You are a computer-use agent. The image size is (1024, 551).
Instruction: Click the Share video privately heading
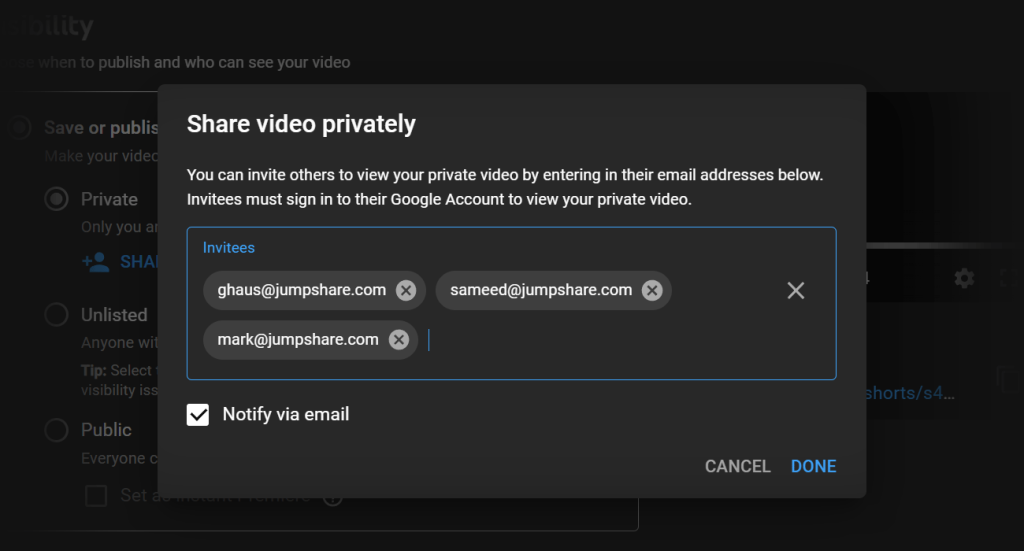coord(301,124)
